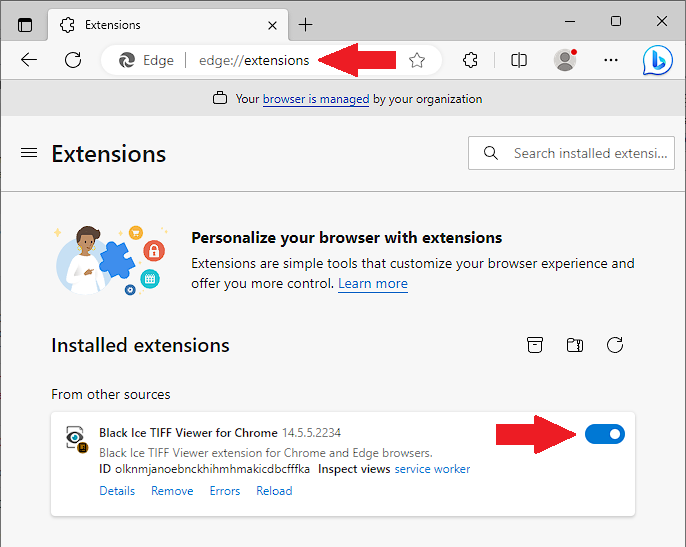The width and height of the screenshot is (686, 547).
Task: Open Bing chat sidebar icon
Action: [658, 60]
